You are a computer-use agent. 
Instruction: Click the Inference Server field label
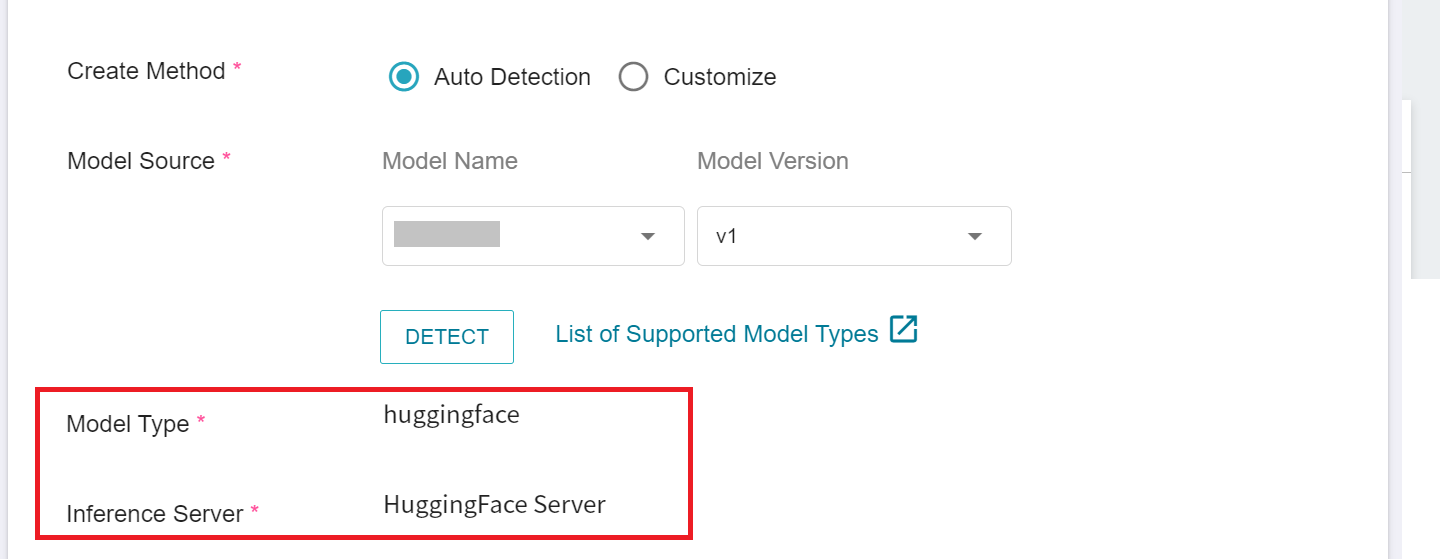tap(155, 514)
